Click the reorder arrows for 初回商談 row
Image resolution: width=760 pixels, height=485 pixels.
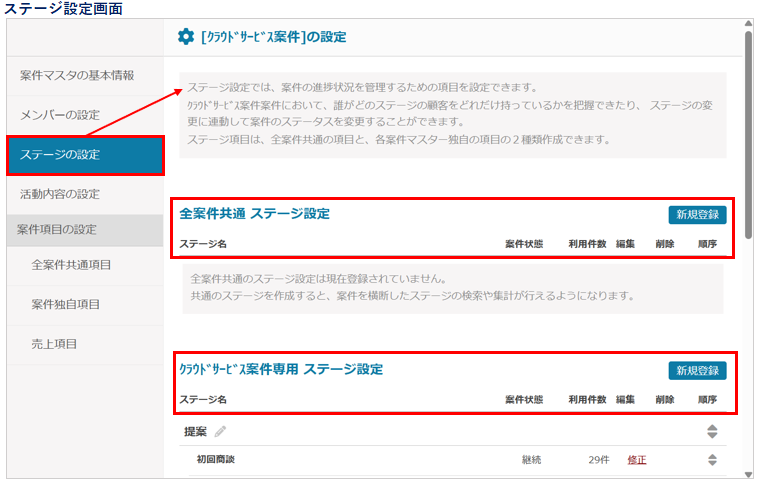tap(712, 460)
